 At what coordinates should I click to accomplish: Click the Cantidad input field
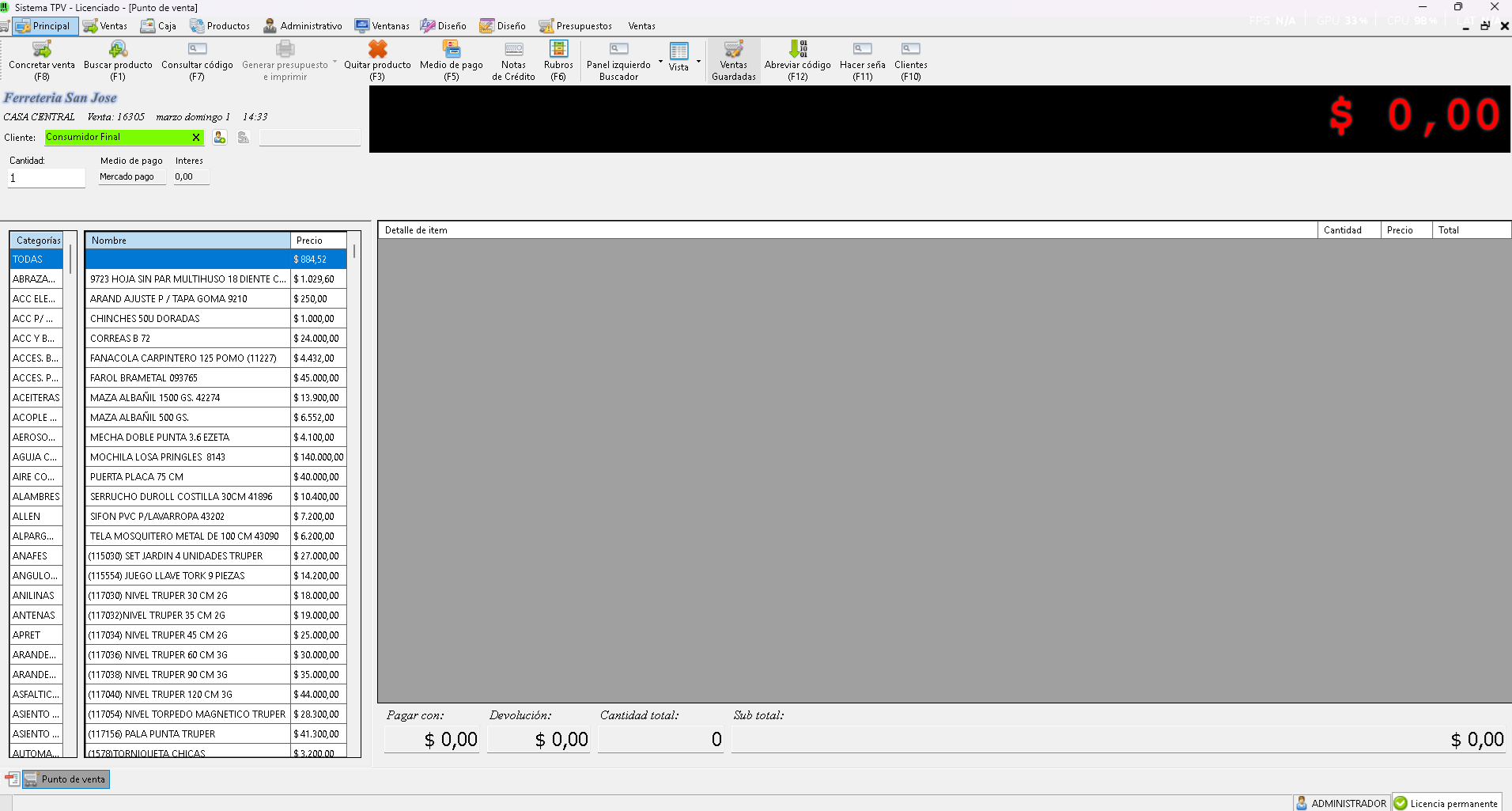pyautogui.click(x=47, y=178)
